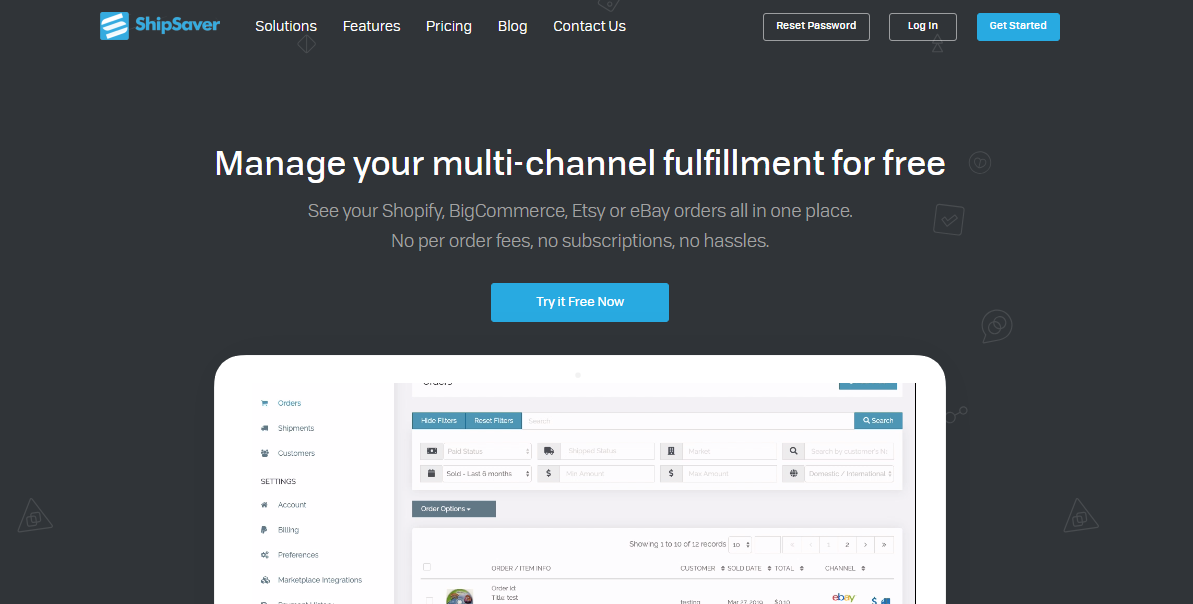Click the building icon beside Market filter
1193x604 pixels.
point(671,451)
